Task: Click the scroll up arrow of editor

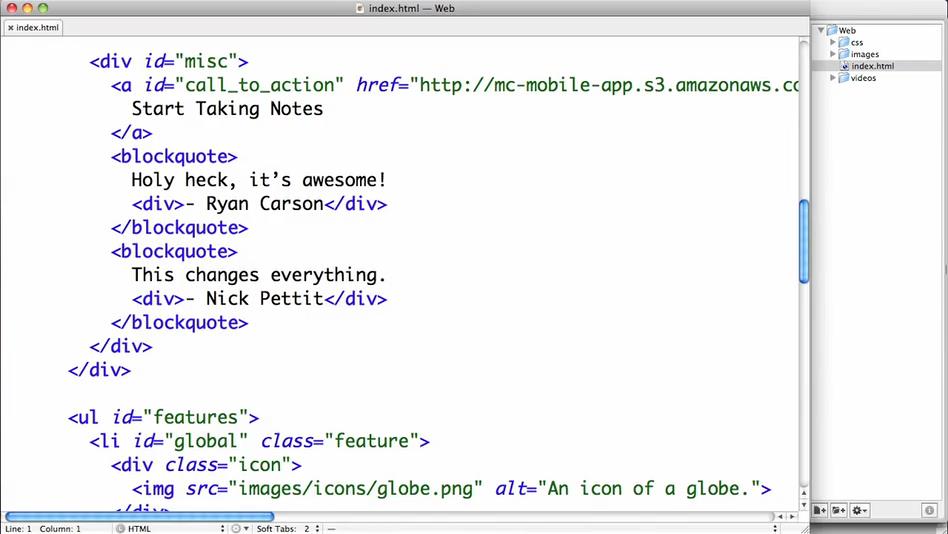Action: pos(804,493)
